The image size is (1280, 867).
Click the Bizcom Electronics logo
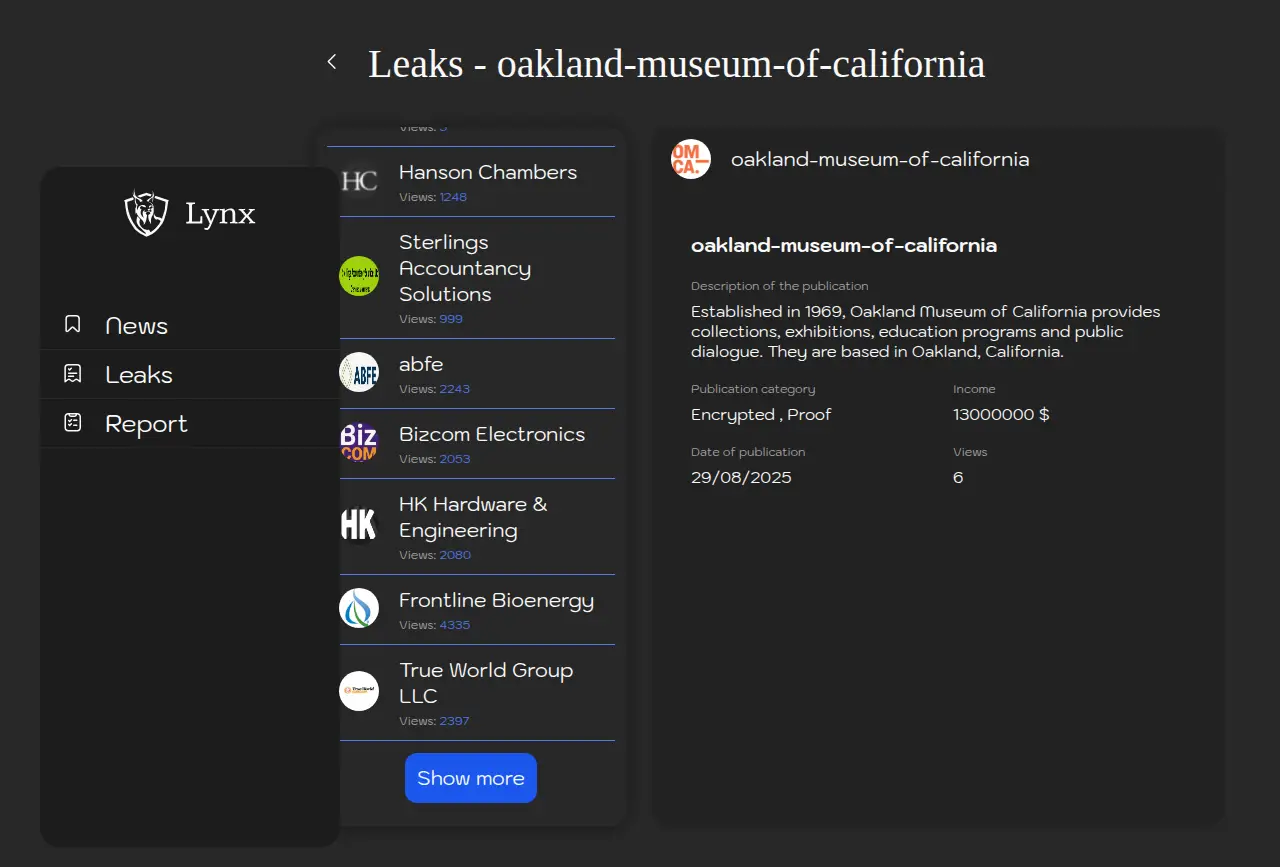(359, 442)
